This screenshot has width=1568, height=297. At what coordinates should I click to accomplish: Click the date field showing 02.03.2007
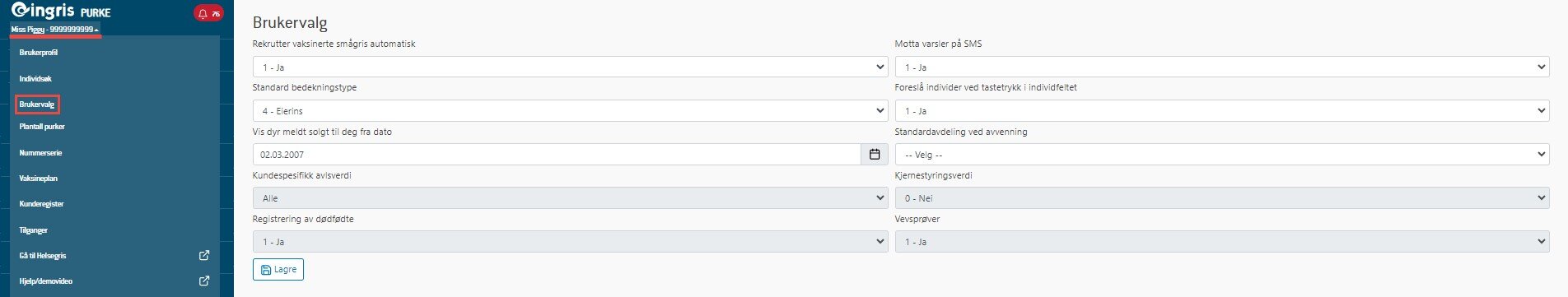(557, 155)
